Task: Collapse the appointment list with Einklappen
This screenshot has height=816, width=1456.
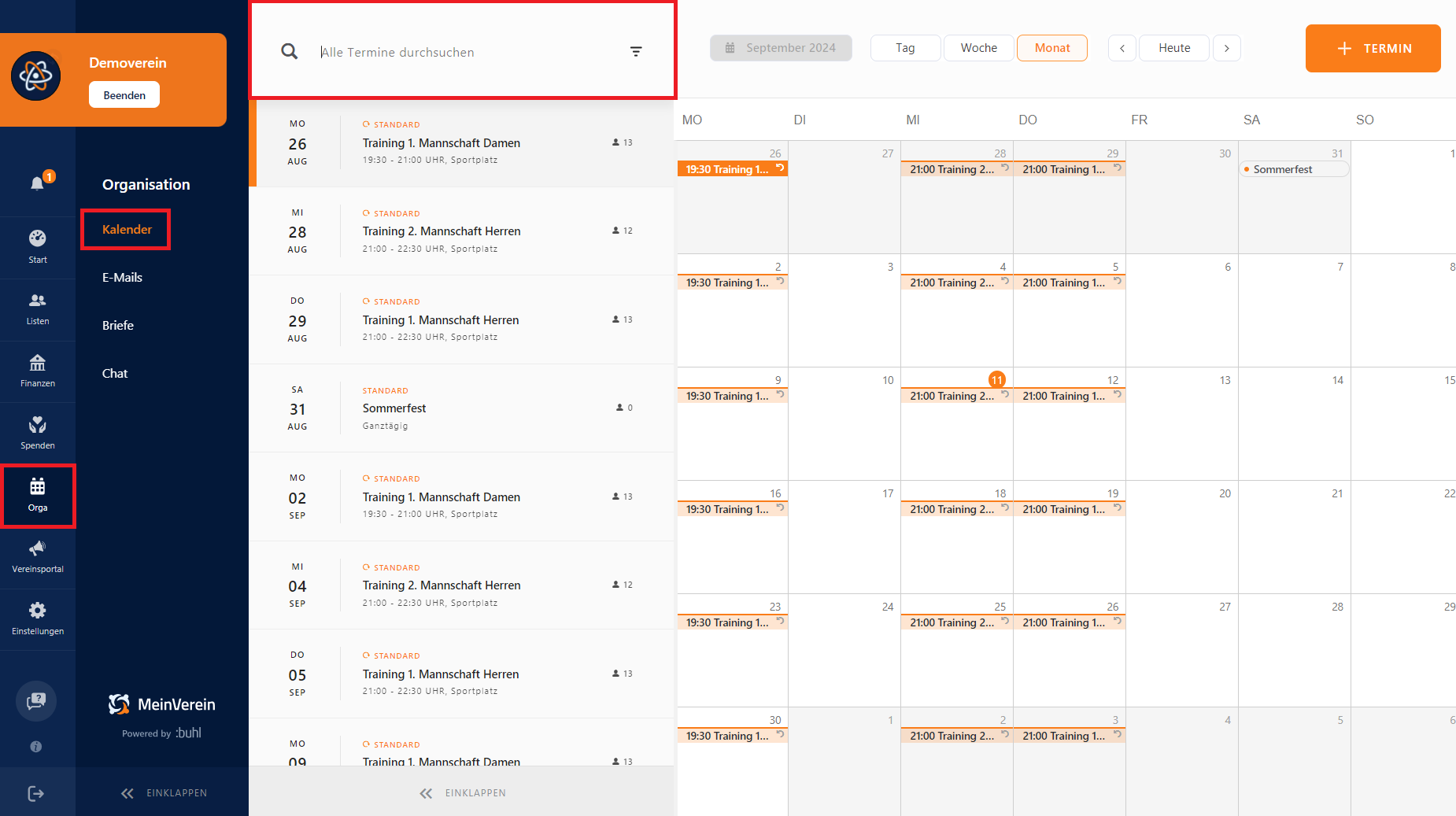Action: (x=463, y=793)
